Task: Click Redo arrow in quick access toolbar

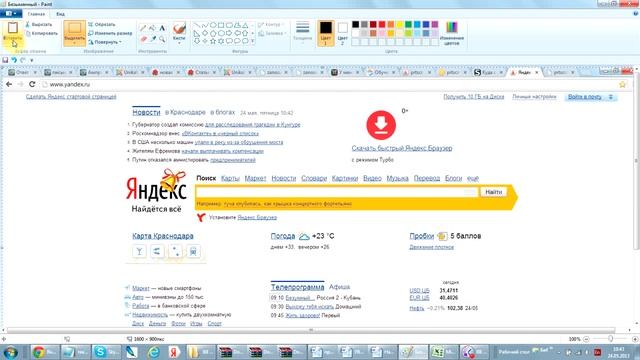Action: pos(23,60)
